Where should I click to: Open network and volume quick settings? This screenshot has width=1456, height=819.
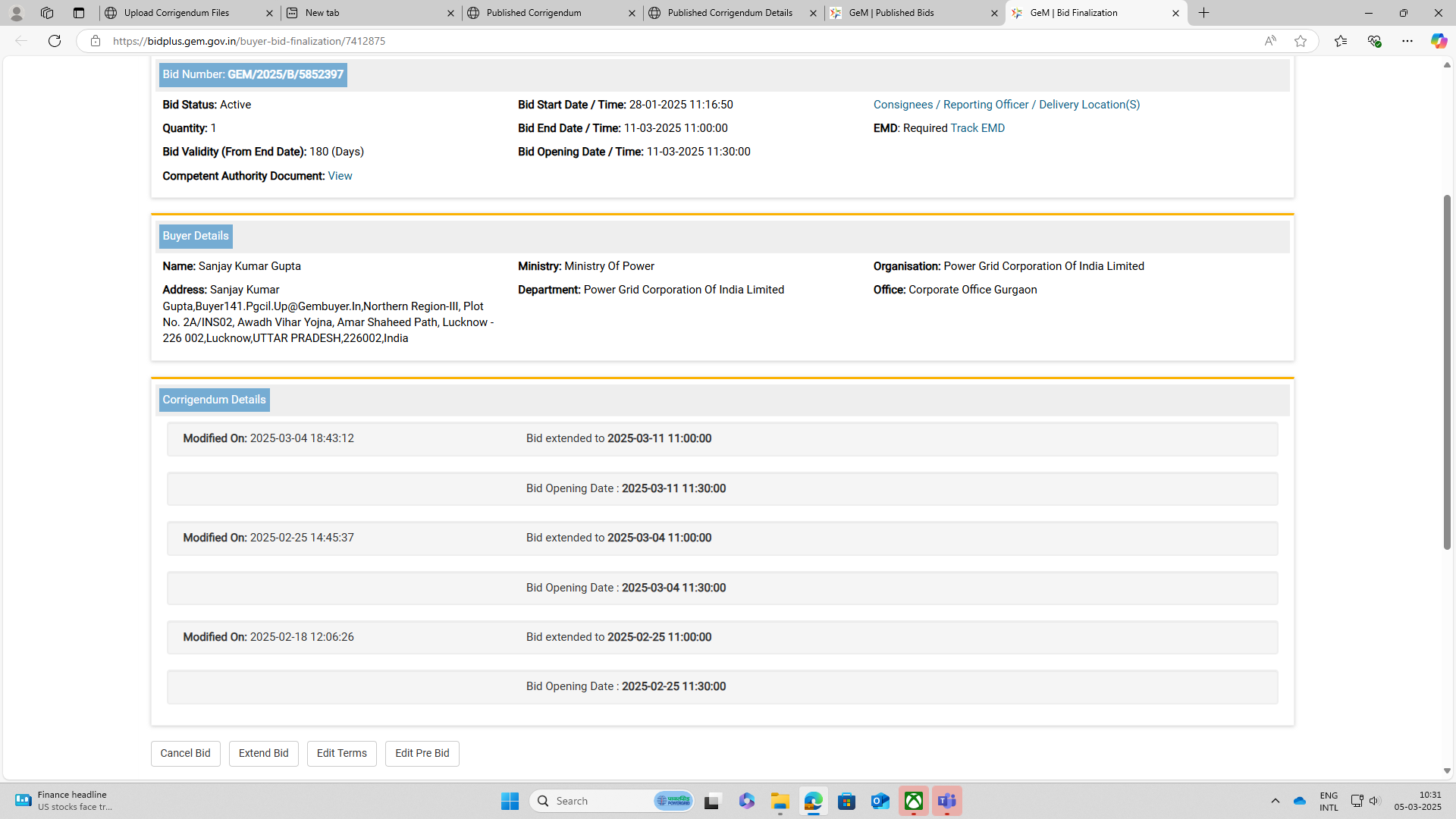1366,801
